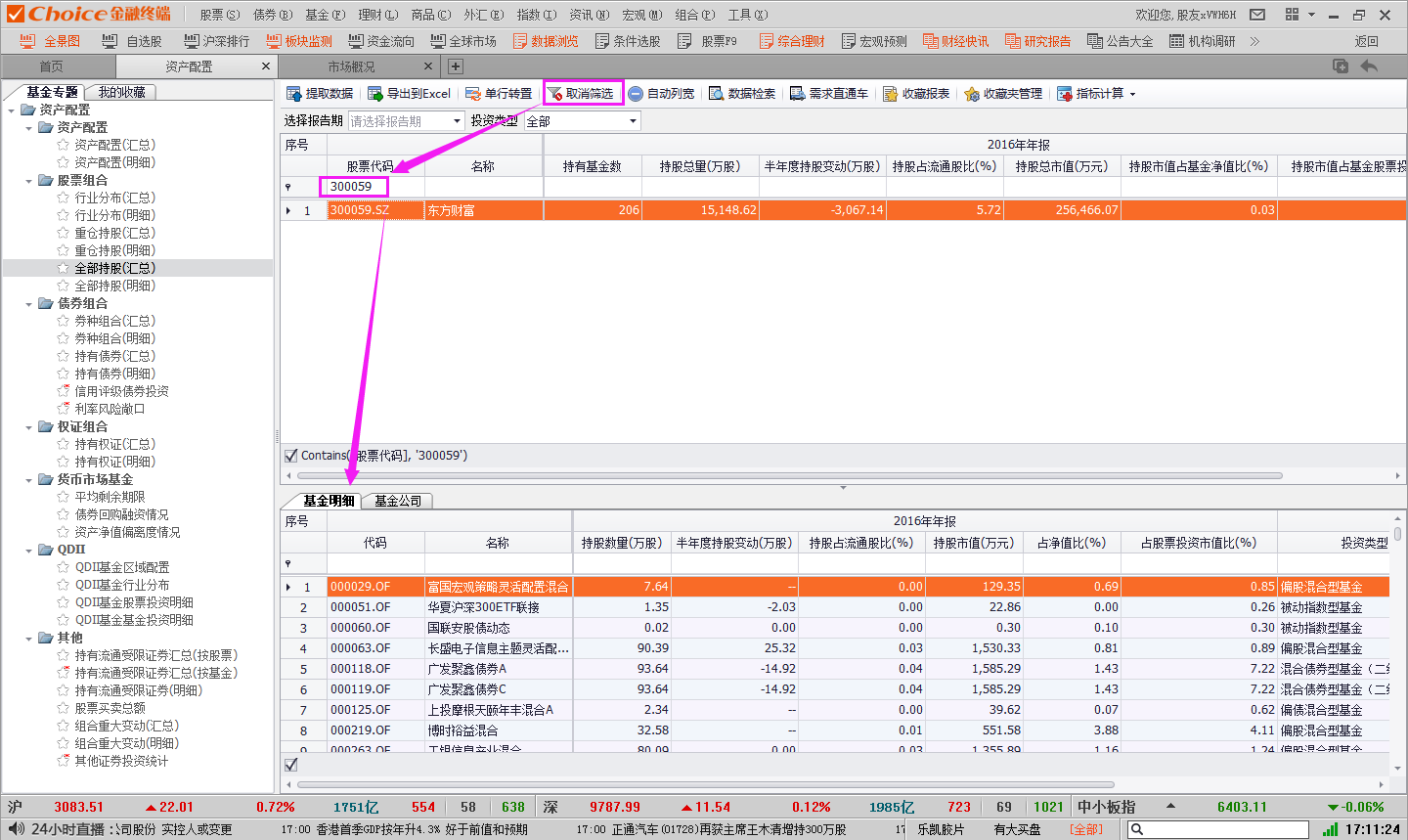Open the 选择报告期 dropdown
This screenshot has height=840, width=1408.
[457, 121]
